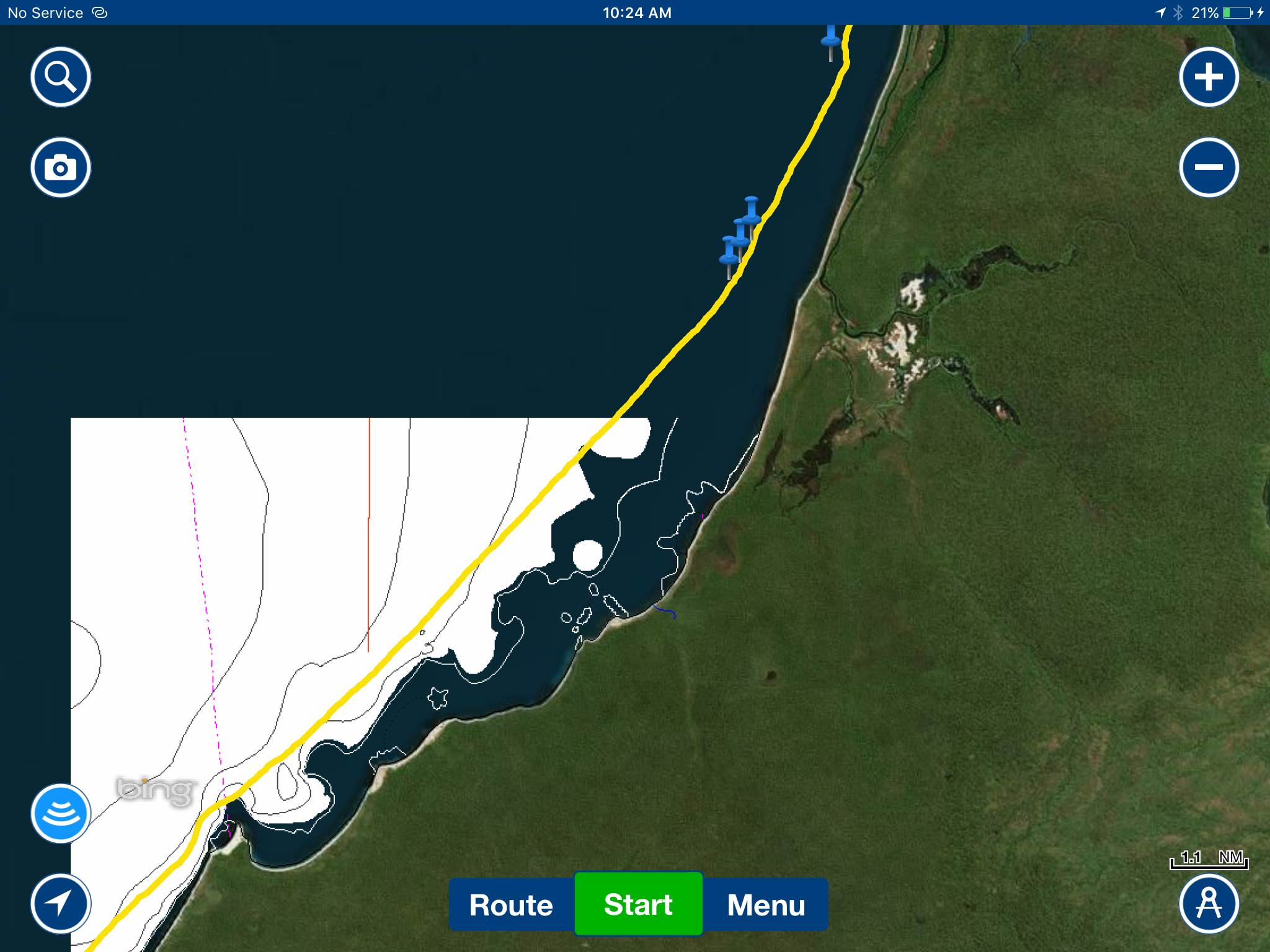Toggle the sonar waves layer button

tap(61, 813)
